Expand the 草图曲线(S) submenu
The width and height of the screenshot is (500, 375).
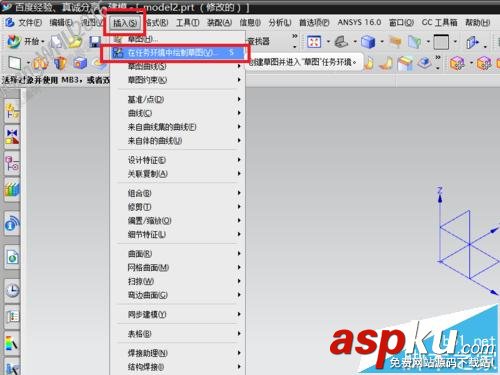tap(177, 66)
